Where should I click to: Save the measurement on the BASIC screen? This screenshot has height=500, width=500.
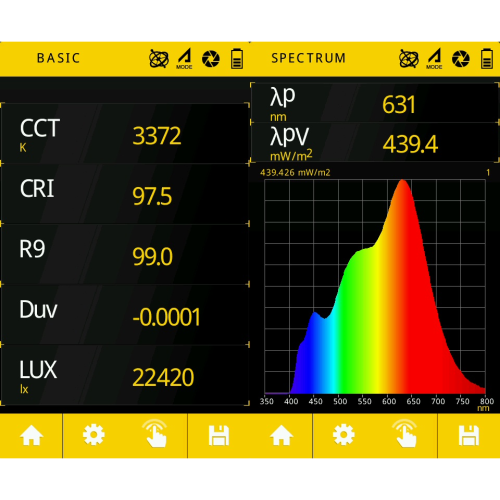click(x=219, y=435)
